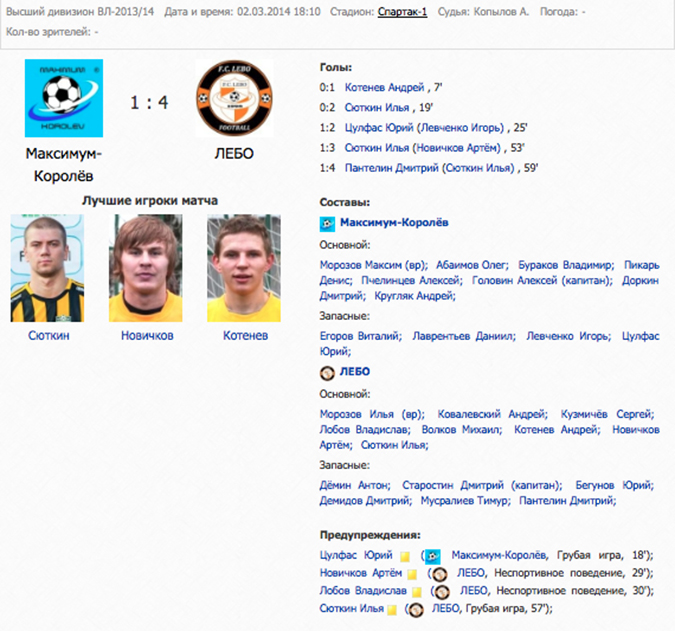Click yellow card icon next to Цулфас Юрий
The width and height of the screenshot is (675, 631).
[x=405, y=557]
